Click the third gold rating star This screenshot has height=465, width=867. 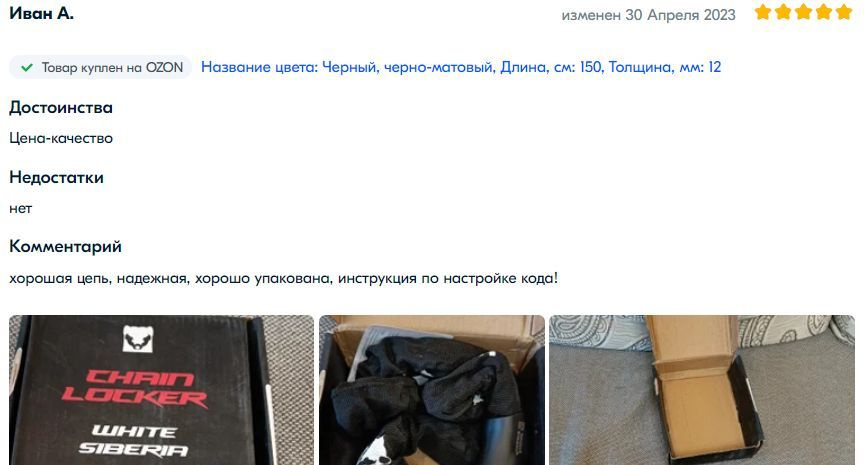pos(803,12)
